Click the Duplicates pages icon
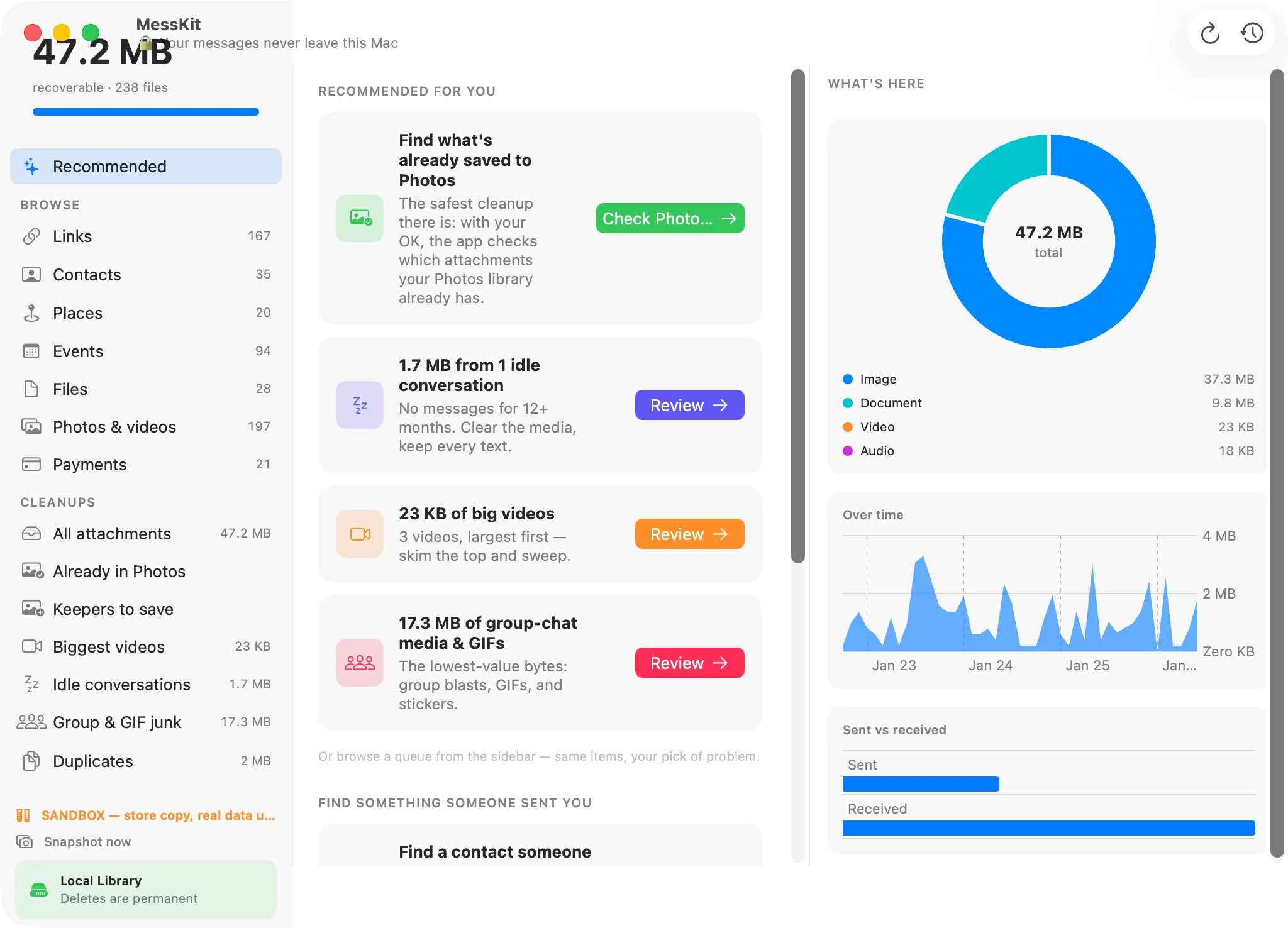The width and height of the screenshot is (1288, 928). pyautogui.click(x=31, y=761)
